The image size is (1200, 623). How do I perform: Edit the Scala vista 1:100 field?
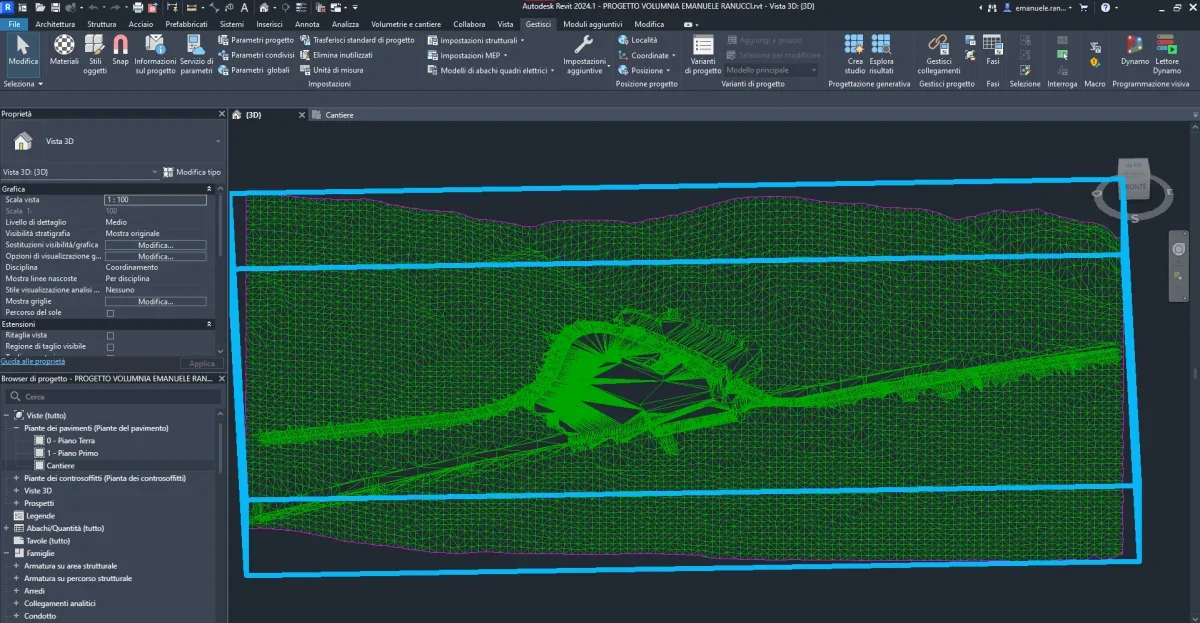click(156, 200)
